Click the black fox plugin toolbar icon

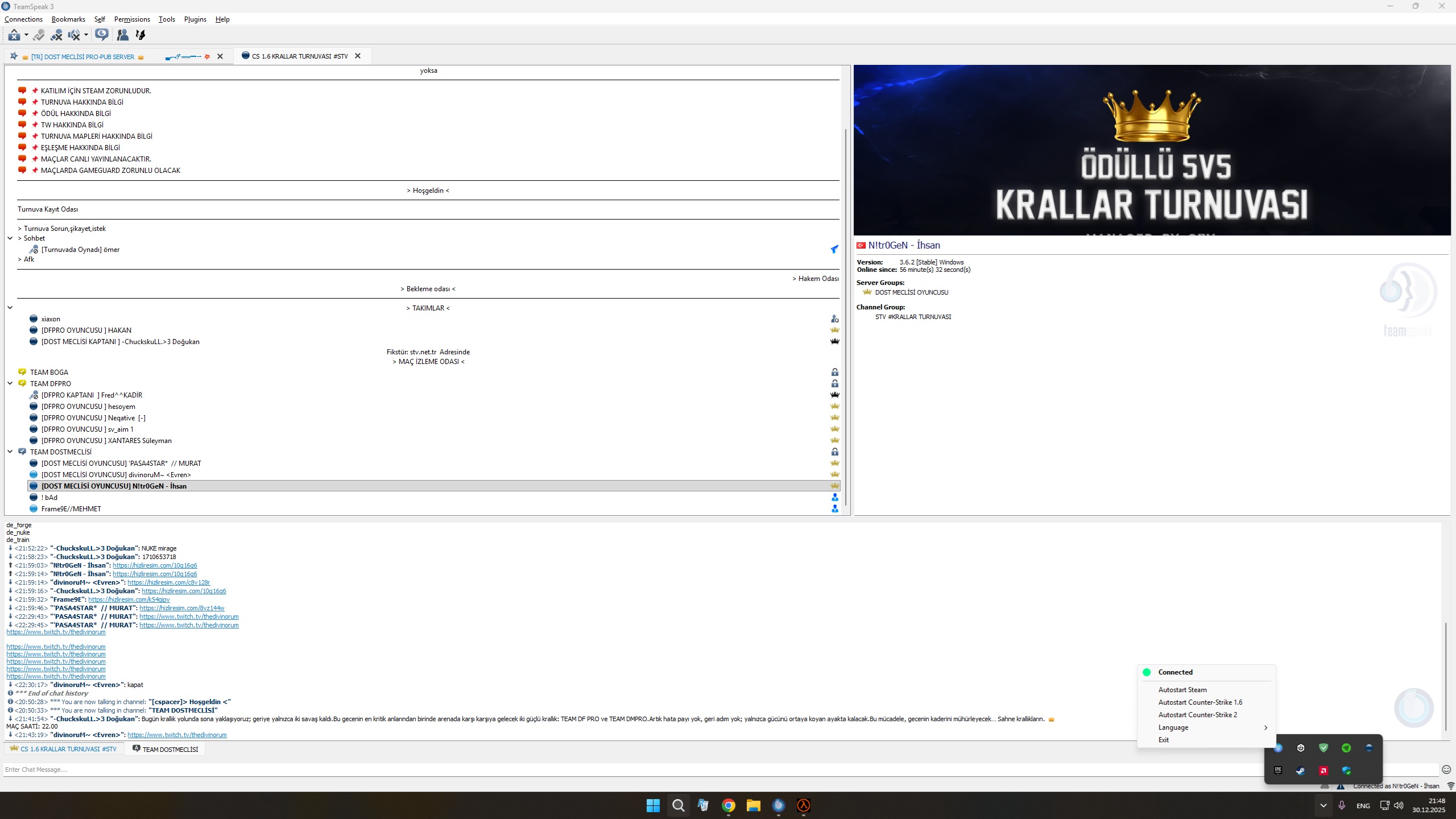pos(140,35)
